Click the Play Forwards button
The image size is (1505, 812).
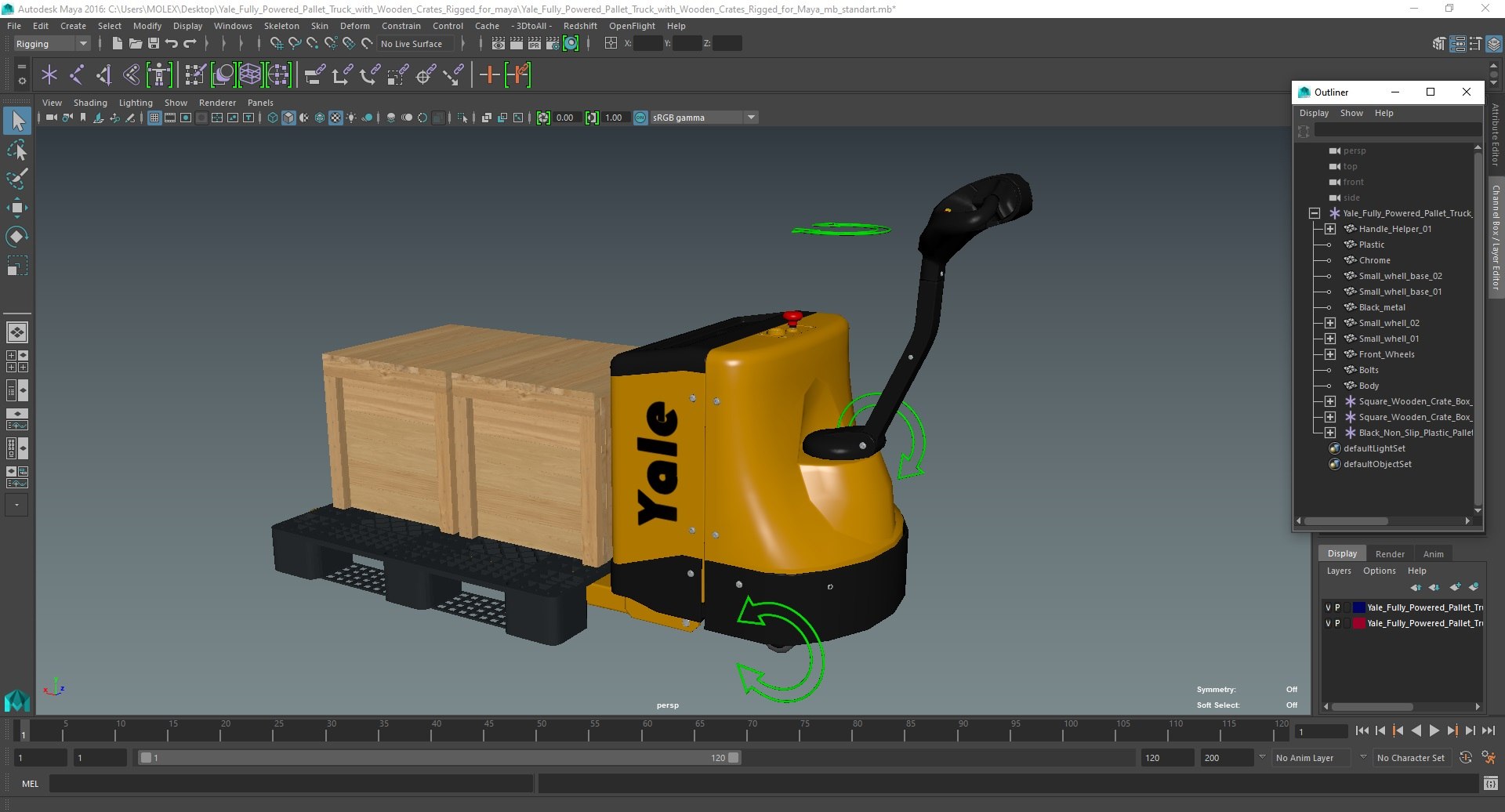(x=1434, y=730)
